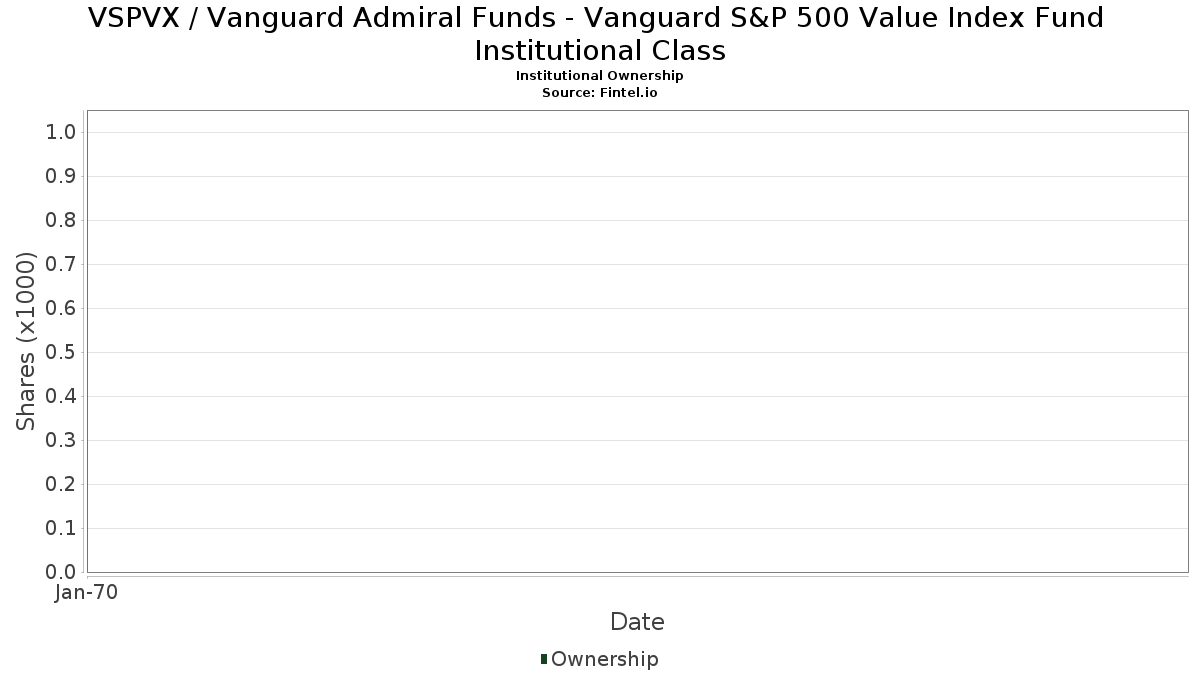Screen dimensions: 1200x675
Task: Click the 1.0 y-axis tick label
Action: coord(61,133)
